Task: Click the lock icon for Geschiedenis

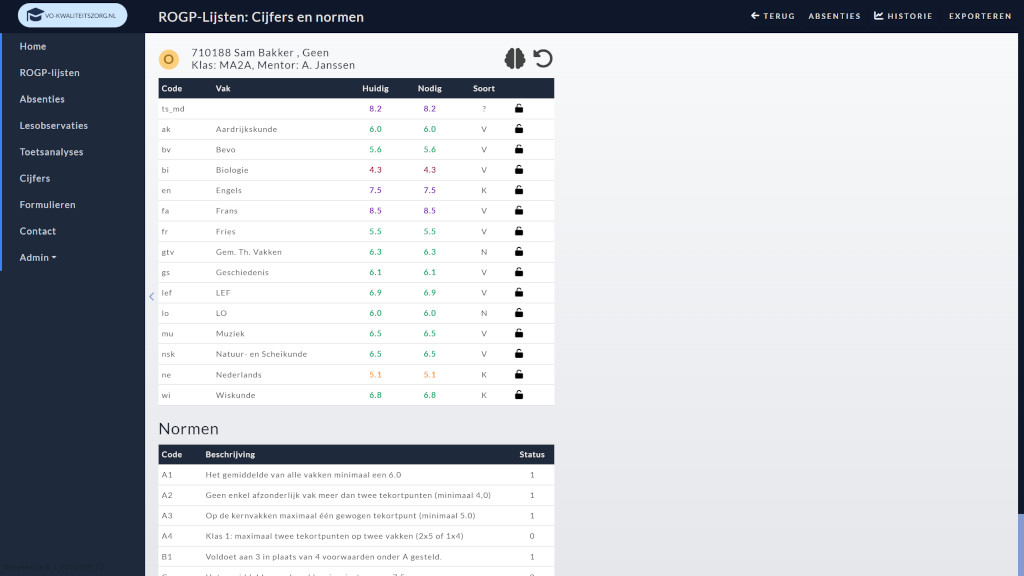Action: pyautogui.click(x=519, y=272)
